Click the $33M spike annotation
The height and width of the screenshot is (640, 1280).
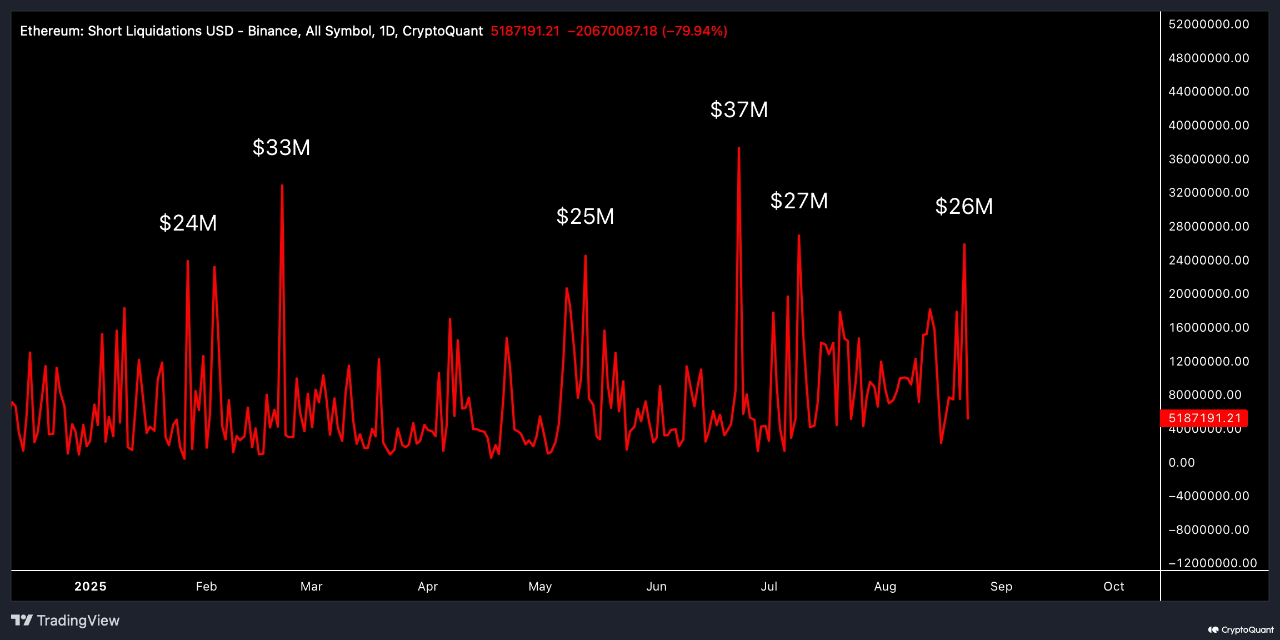[x=281, y=148]
